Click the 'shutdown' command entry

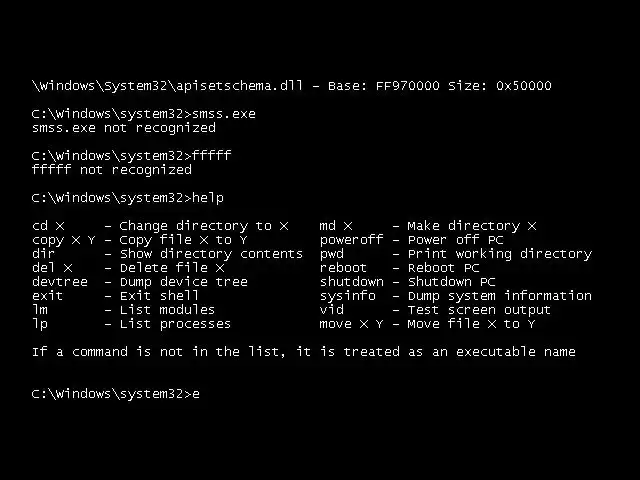click(x=351, y=282)
